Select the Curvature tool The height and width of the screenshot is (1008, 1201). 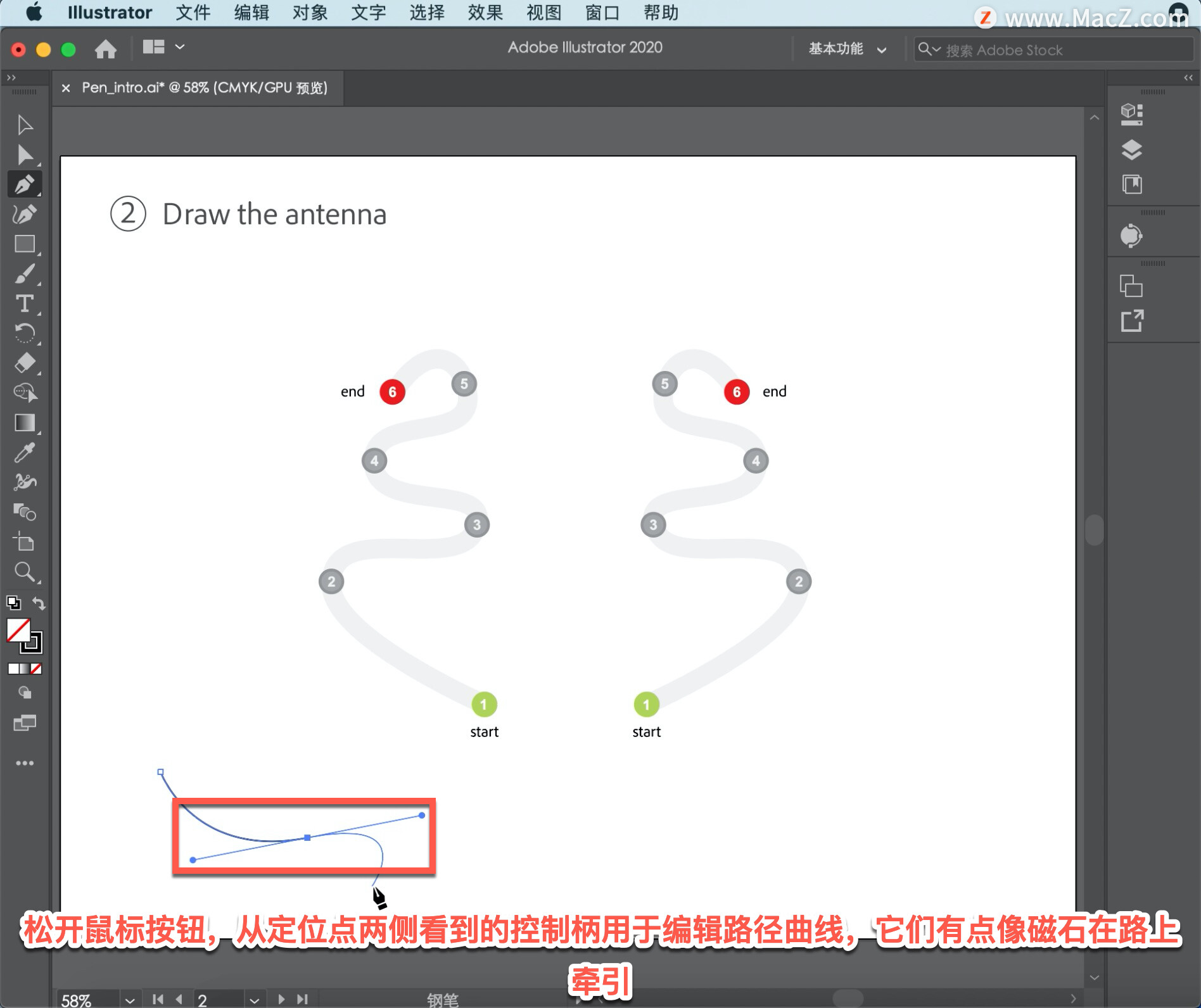click(x=25, y=214)
